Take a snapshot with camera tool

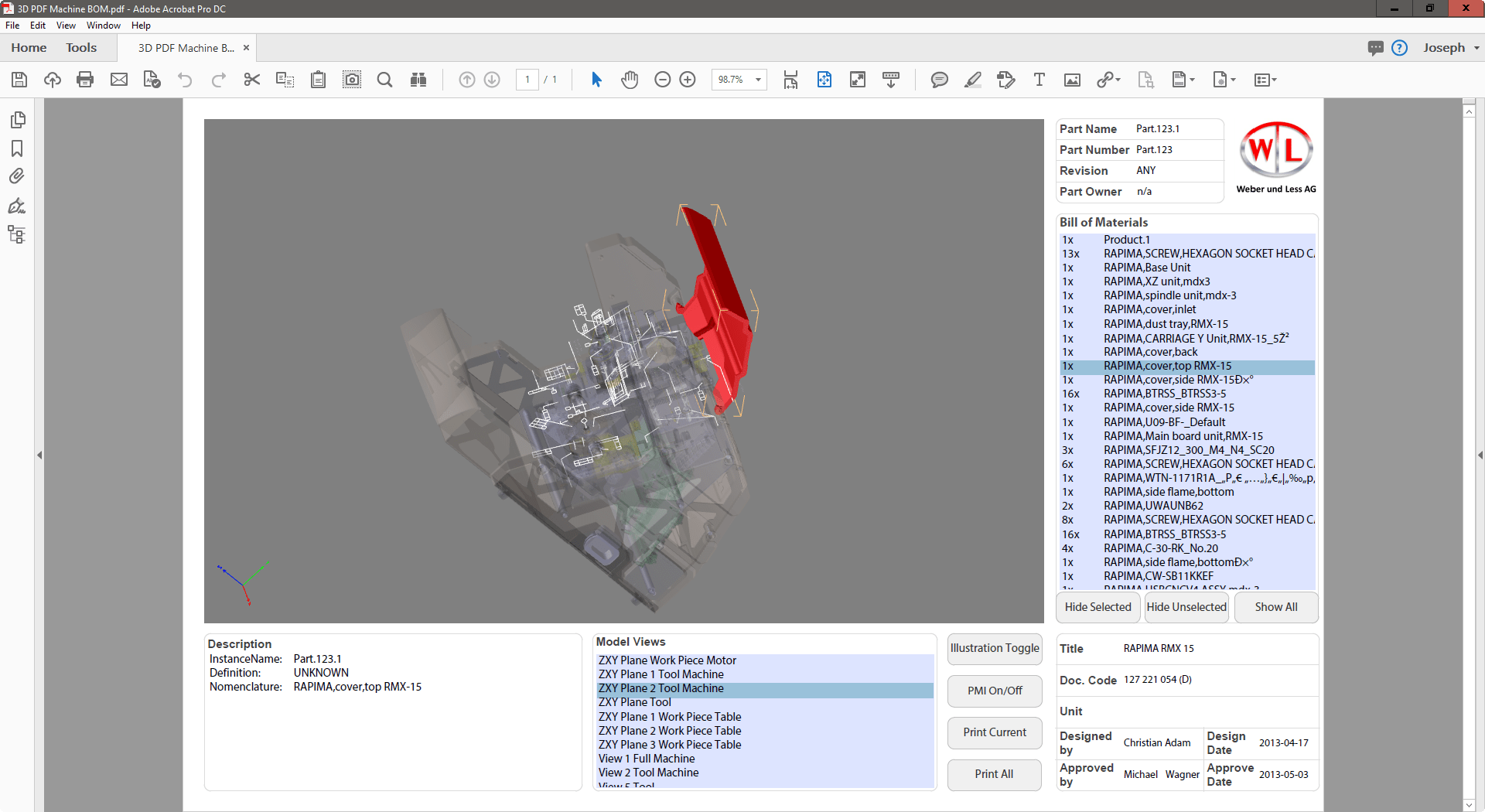pos(352,80)
